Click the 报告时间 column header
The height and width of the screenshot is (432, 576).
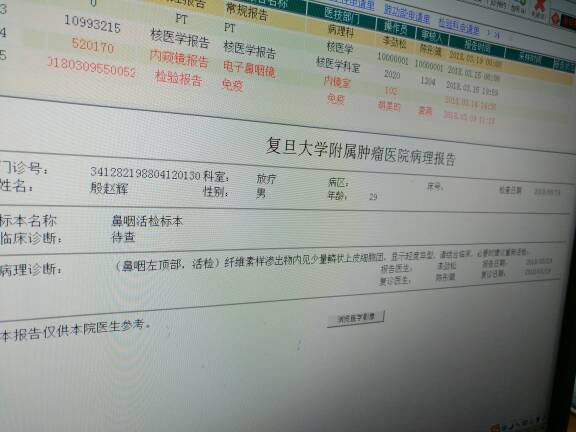[477, 46]
